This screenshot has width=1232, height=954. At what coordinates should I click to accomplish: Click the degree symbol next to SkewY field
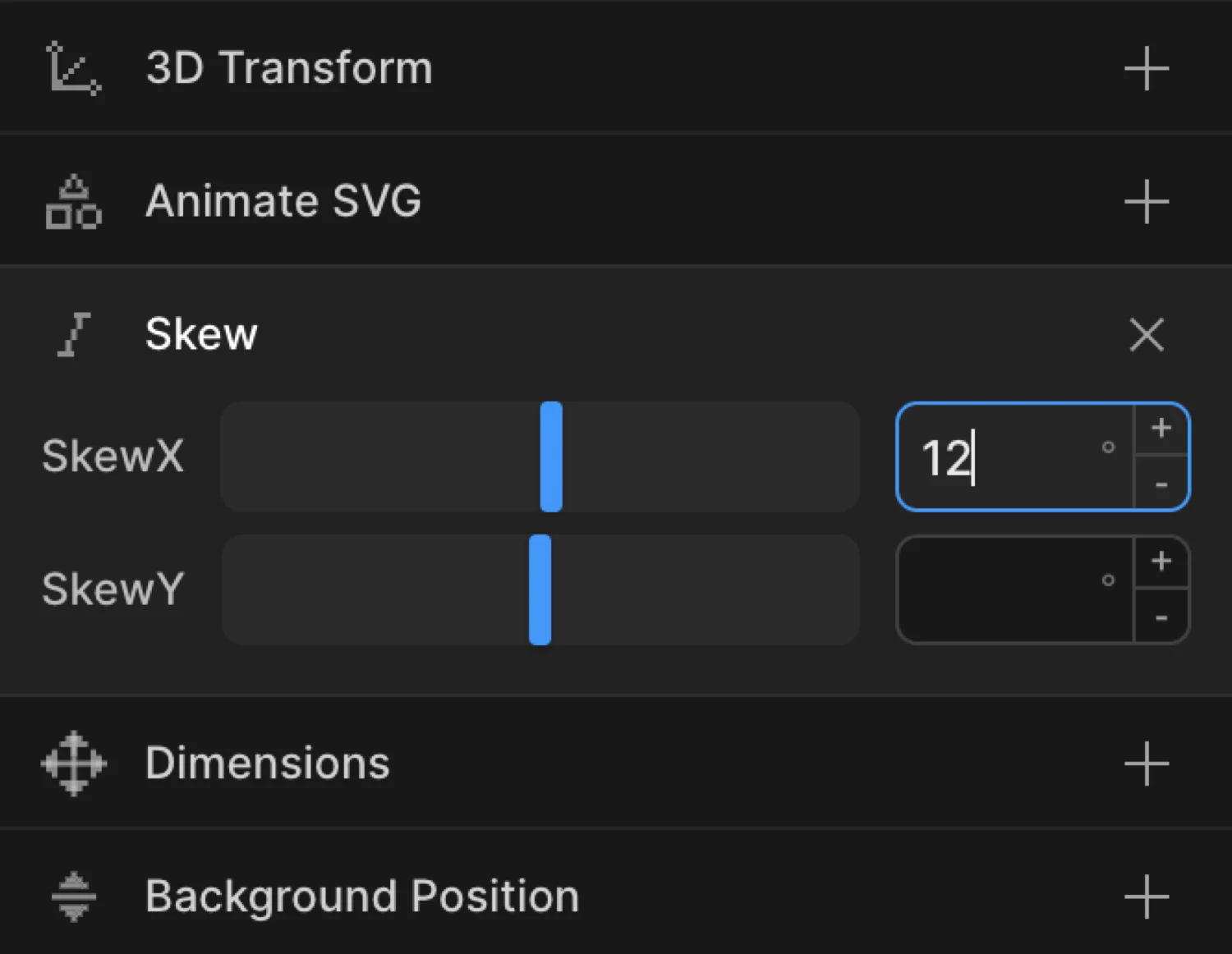[1108, 580]
